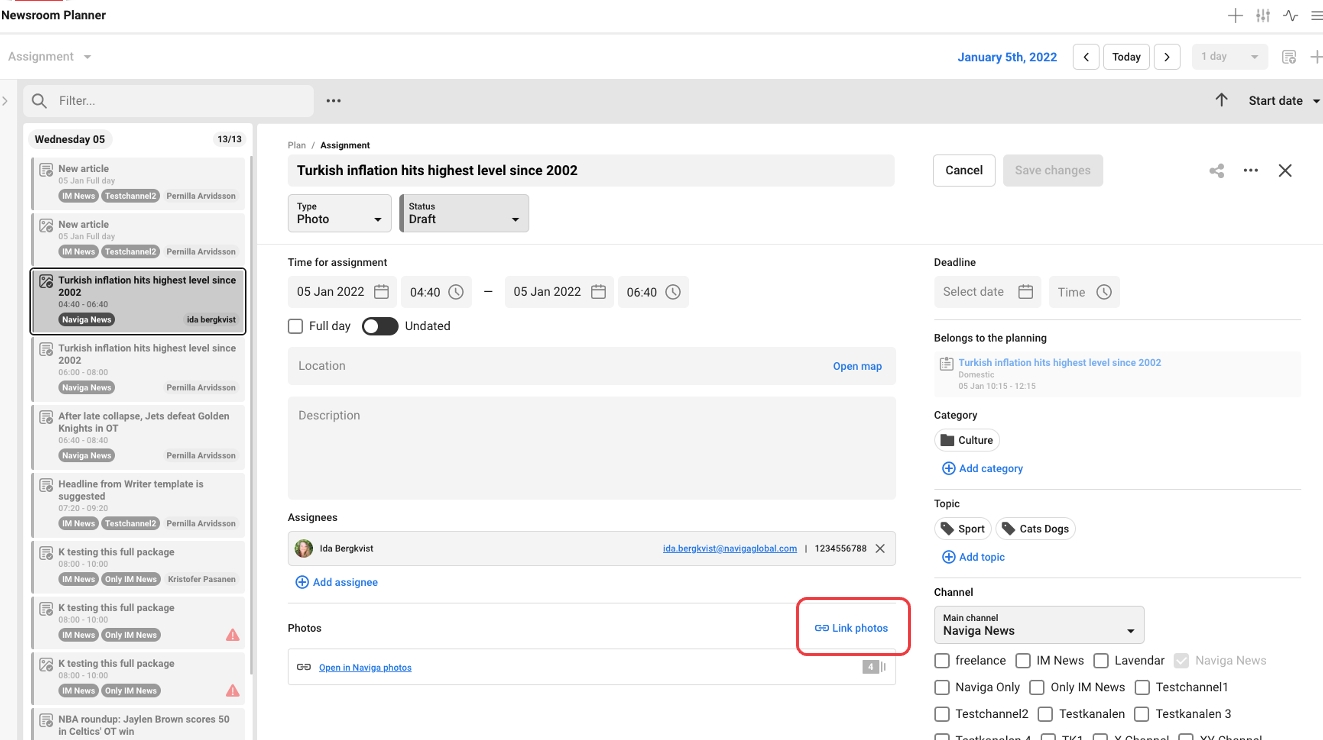
Task: Enable the Full day checkbox
Action: click(295, 326)
